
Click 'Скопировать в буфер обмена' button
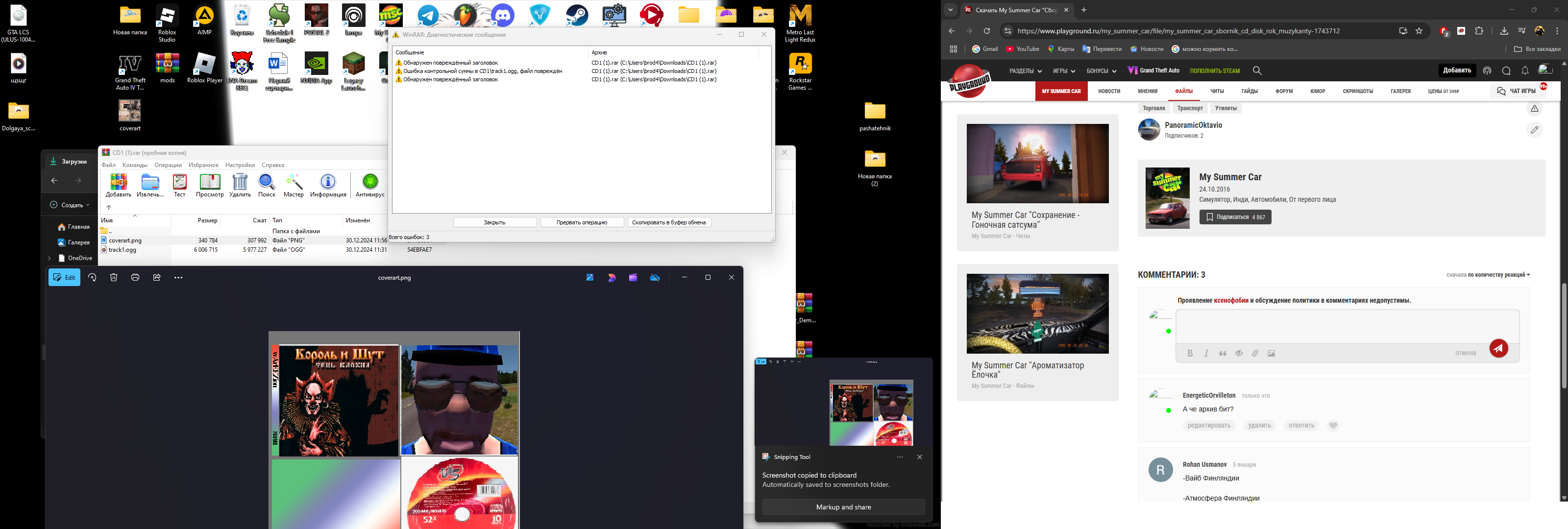(x=669, y=222)
